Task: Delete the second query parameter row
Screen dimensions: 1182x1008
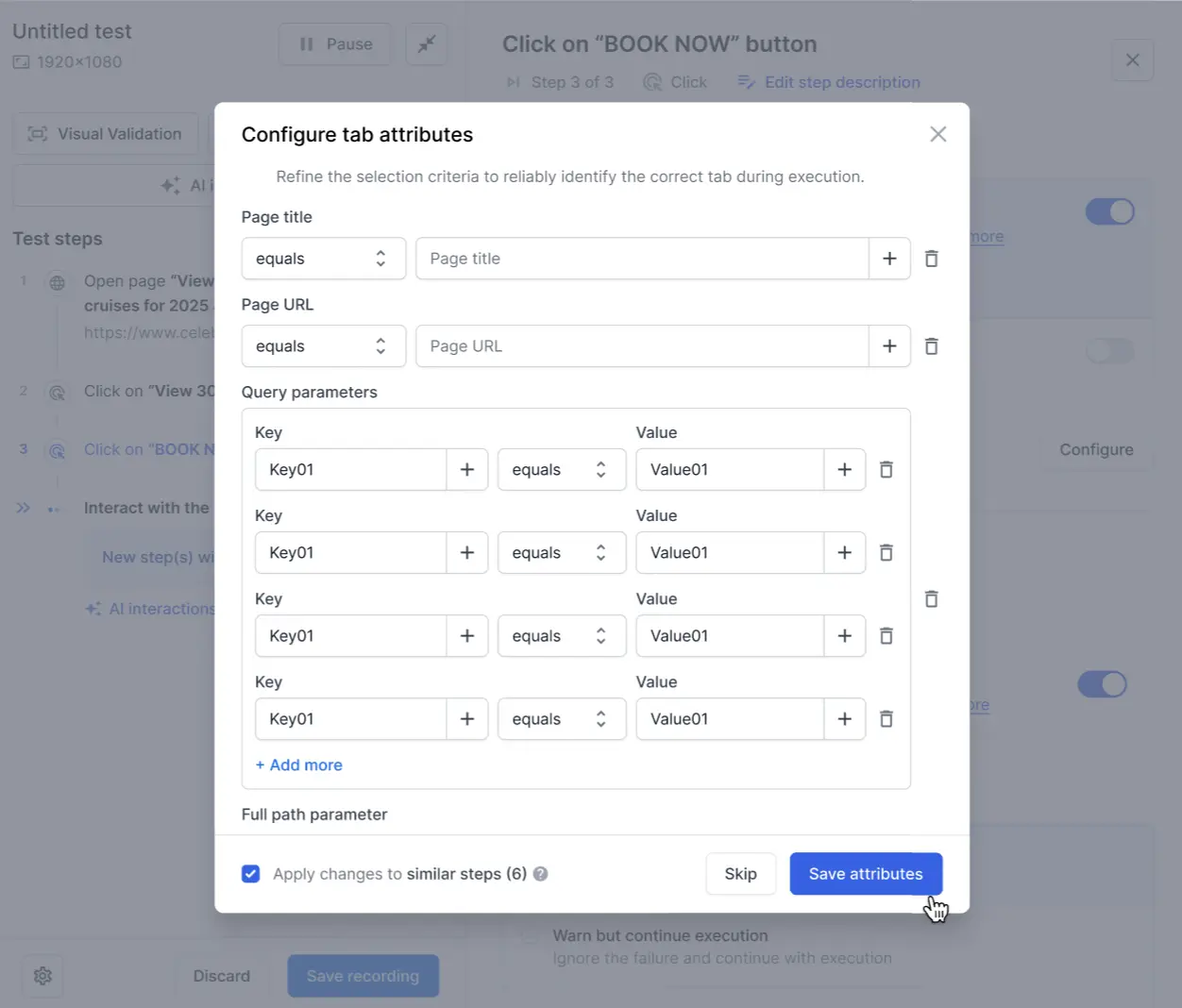Action: [x=886, y=553]
